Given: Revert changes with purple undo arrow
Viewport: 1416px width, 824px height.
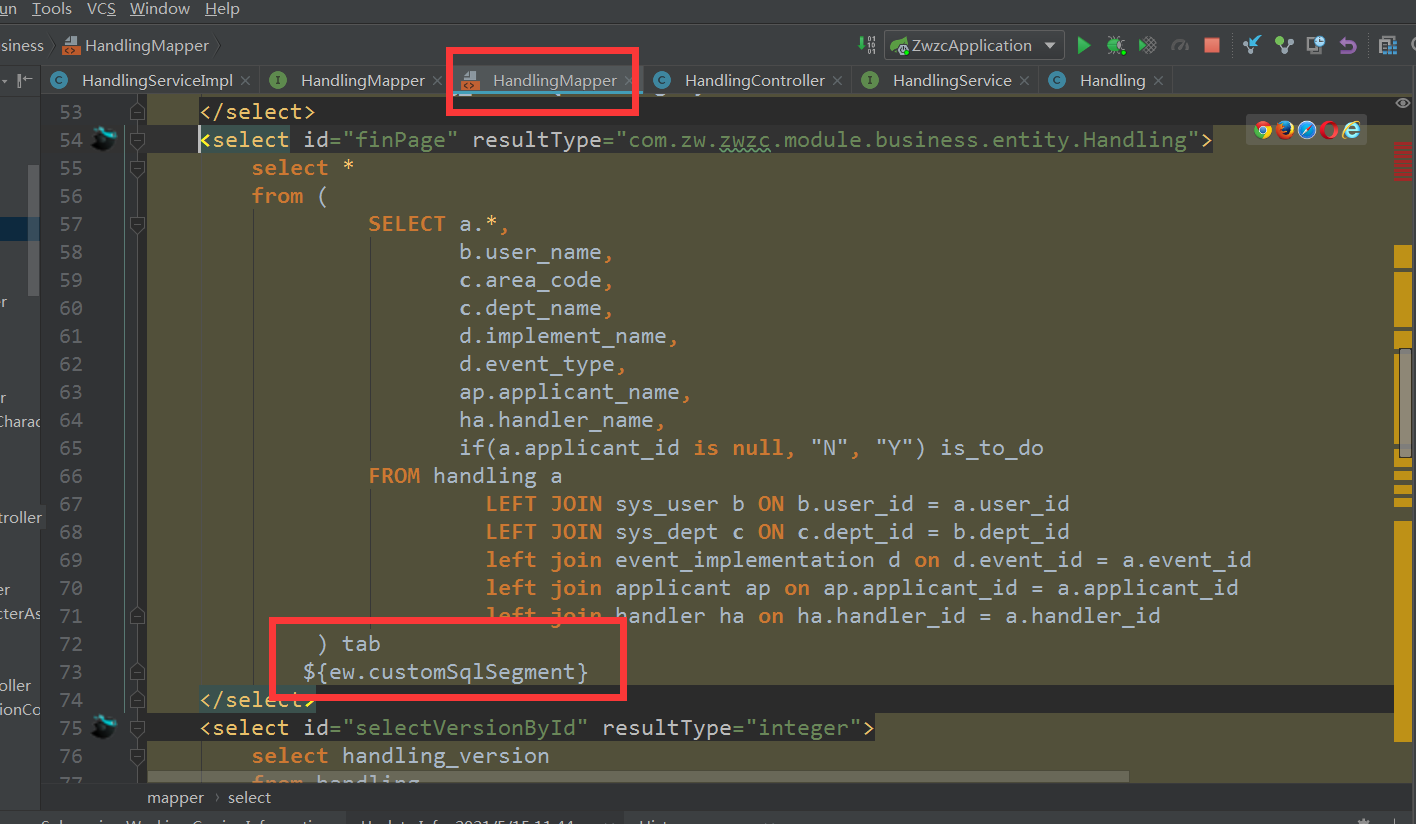Looking at the screenshot, I should (x=1348, y=45).
